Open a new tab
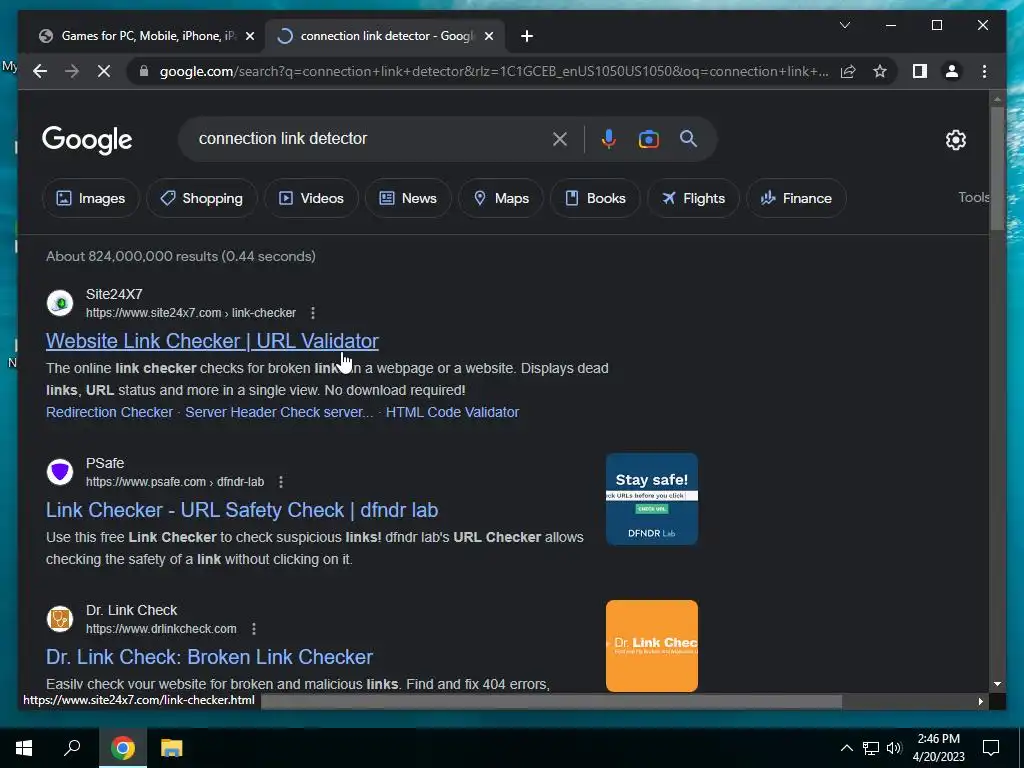This screenshot has height=768, width=1024. tap(527, 37)
